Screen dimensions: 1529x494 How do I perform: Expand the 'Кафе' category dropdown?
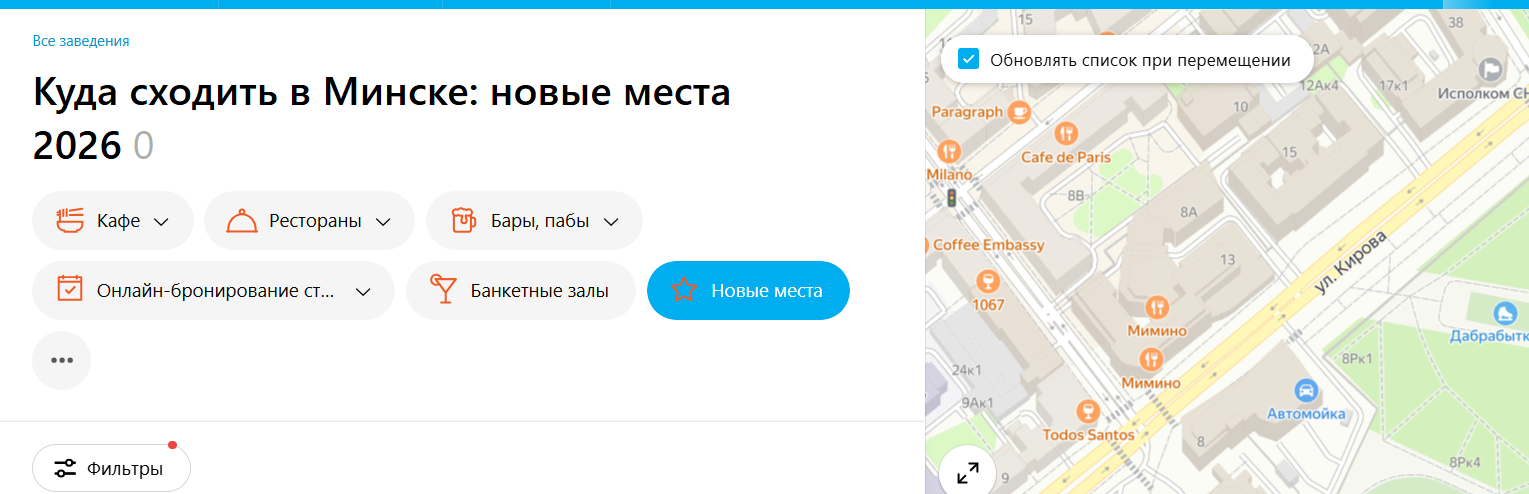click(113, 221)
